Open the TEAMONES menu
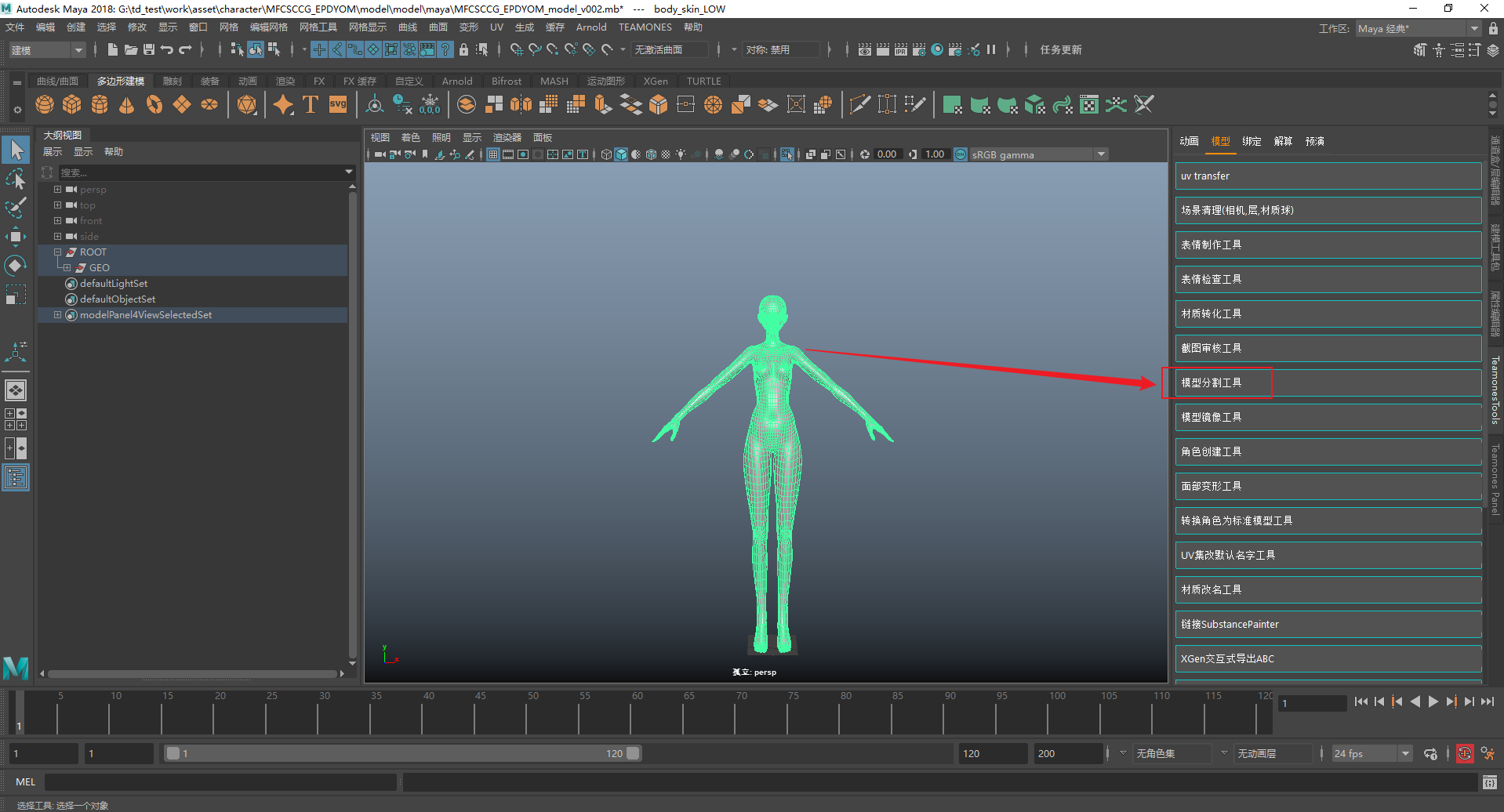 [x=645, y=27]
